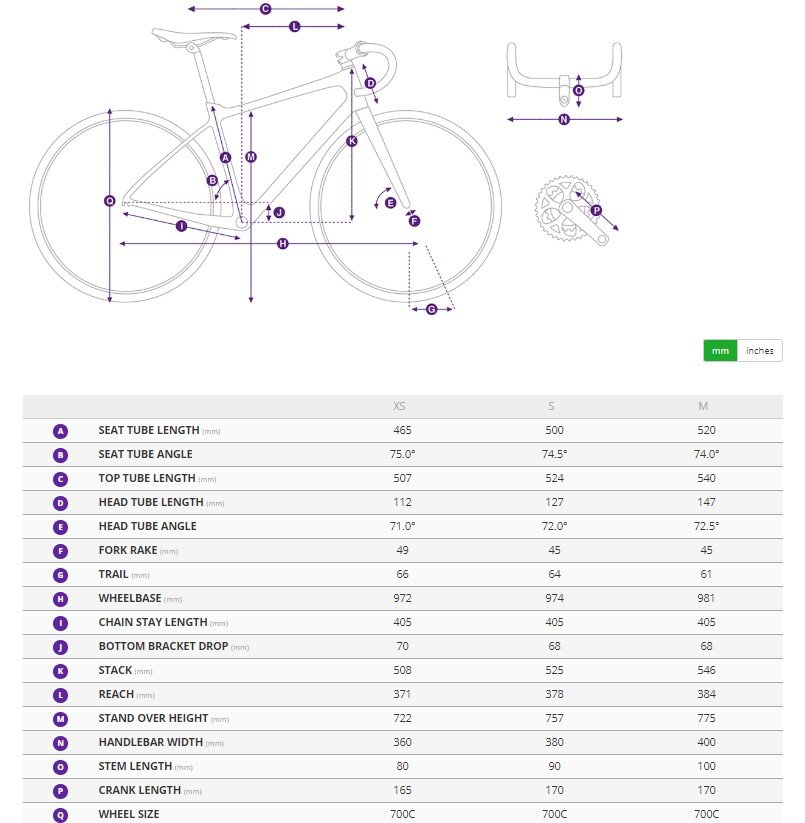Click the C top tube marker on diagram
This screenshot has width=805, height=823.
tap(266, 9)
